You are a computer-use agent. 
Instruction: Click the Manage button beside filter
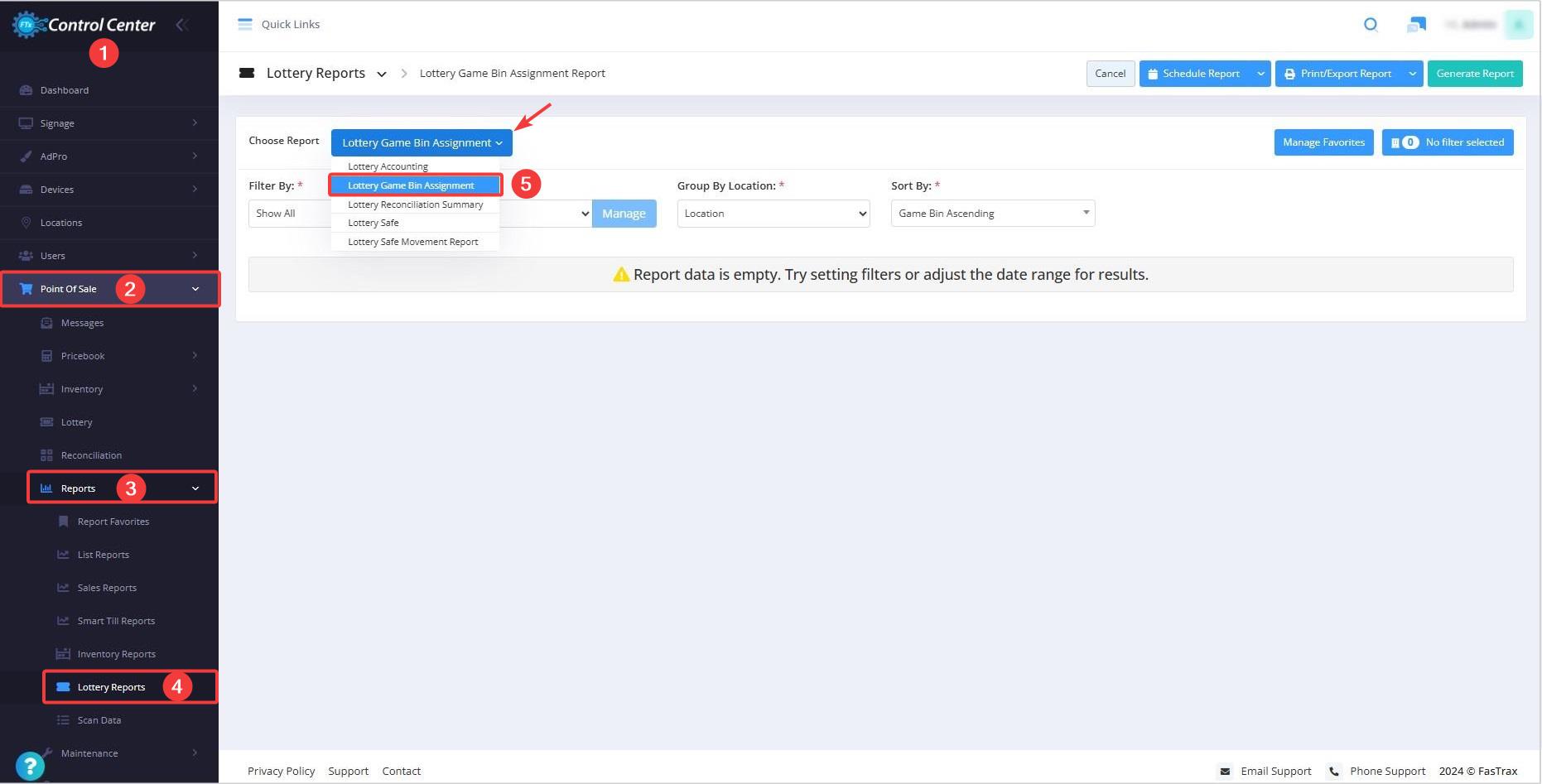click(624, 214)
